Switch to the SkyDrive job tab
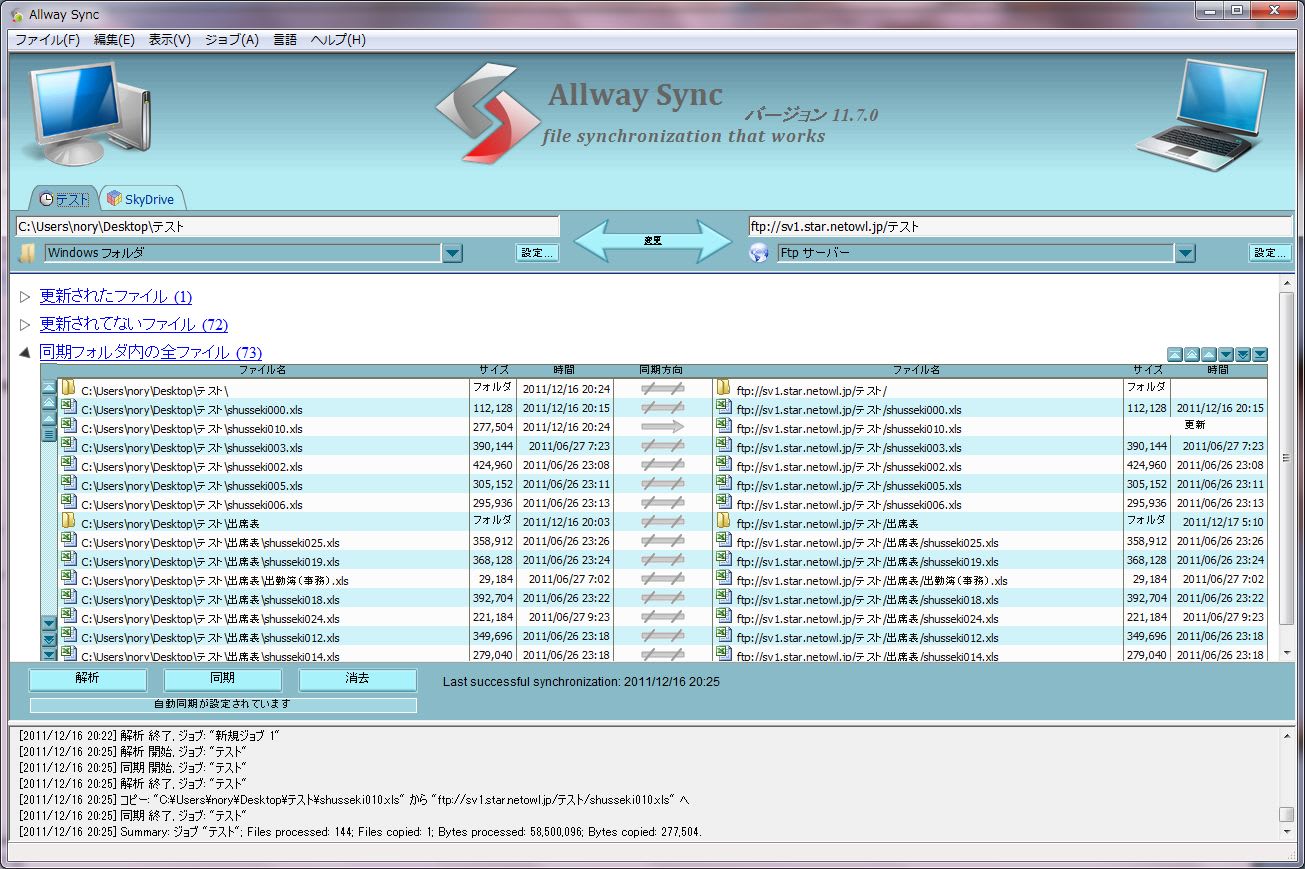 click(x=141, y=199)
